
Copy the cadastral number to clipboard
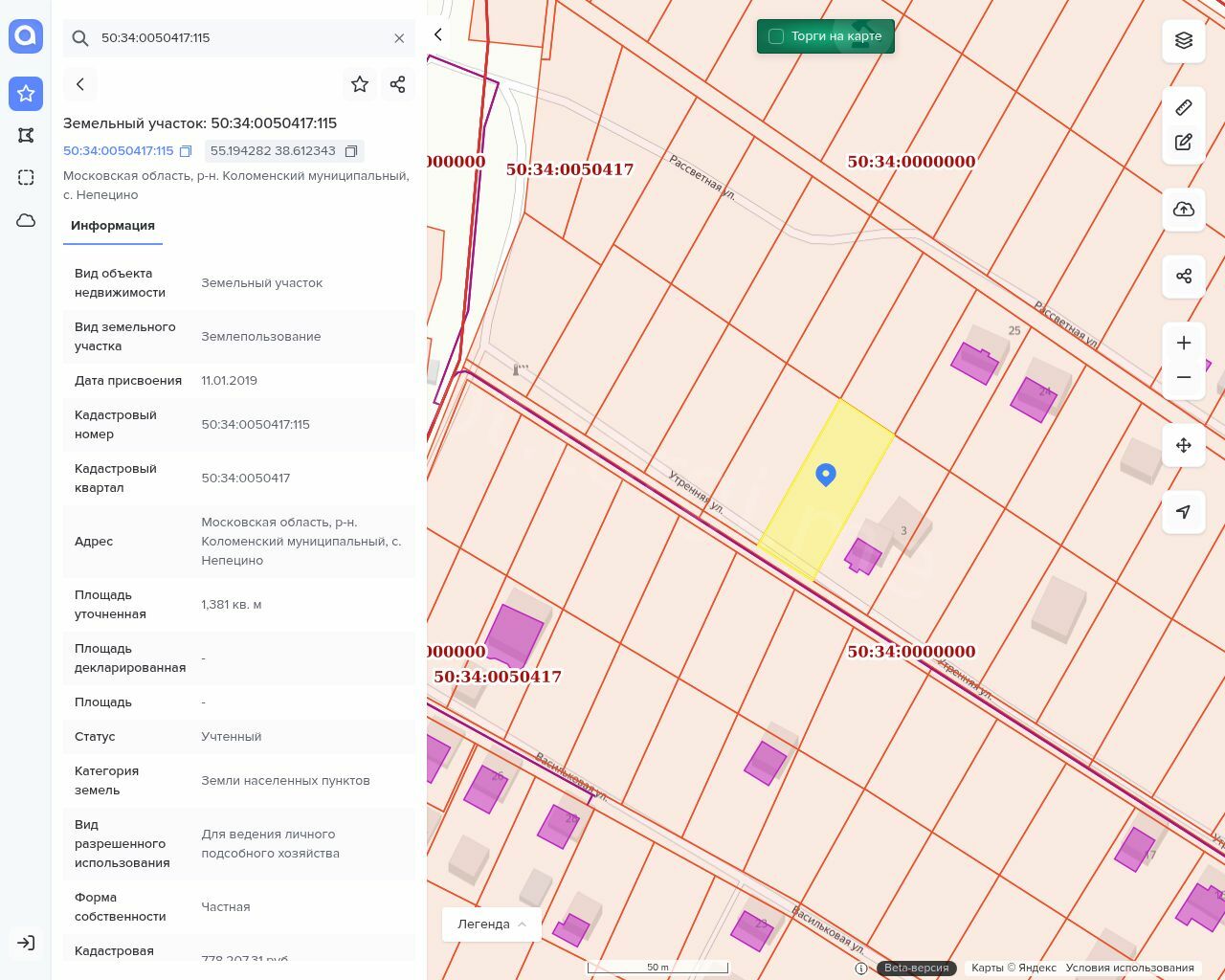tap(186, 151)
